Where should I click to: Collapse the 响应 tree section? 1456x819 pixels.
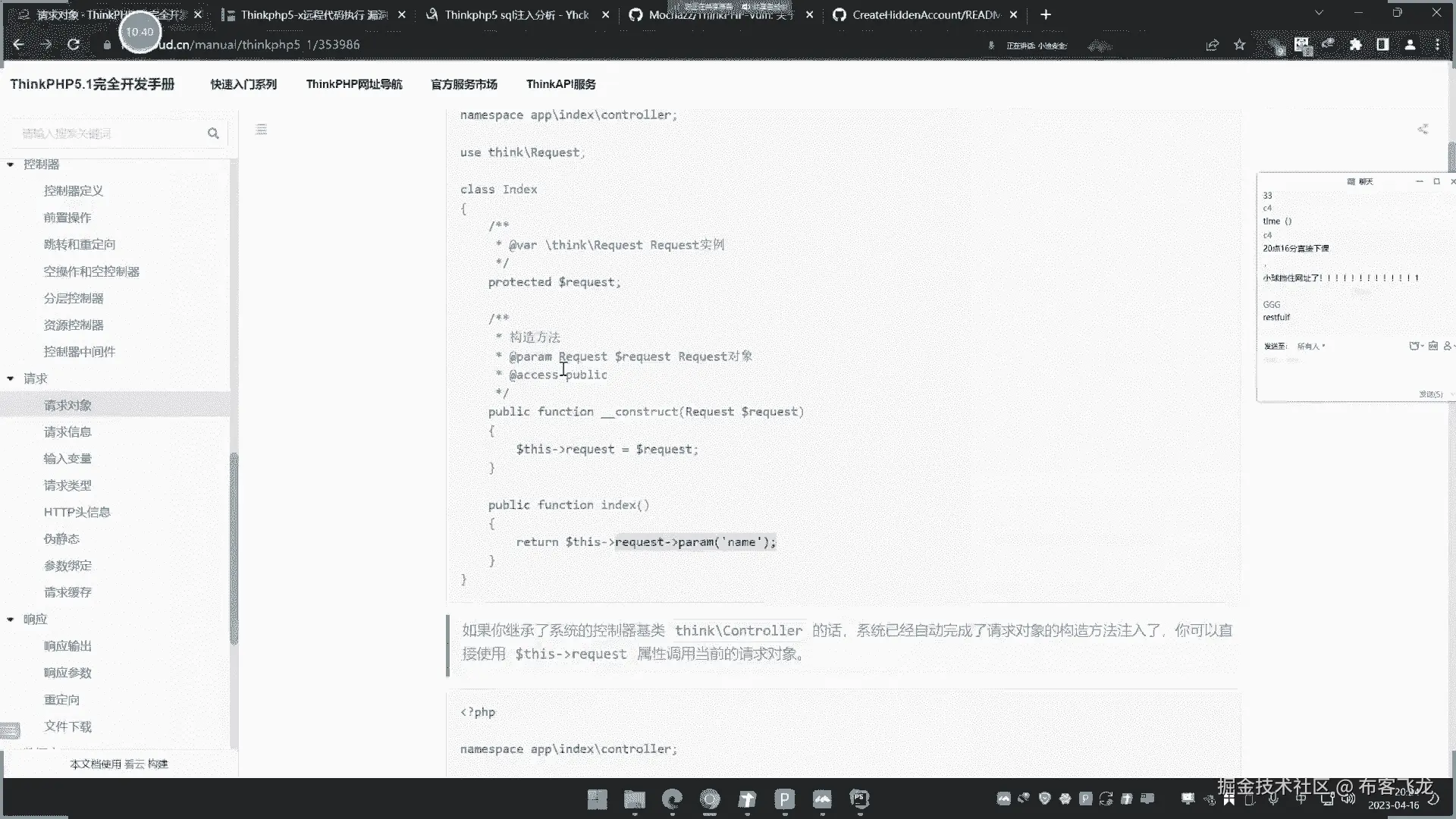coord(11,620)
